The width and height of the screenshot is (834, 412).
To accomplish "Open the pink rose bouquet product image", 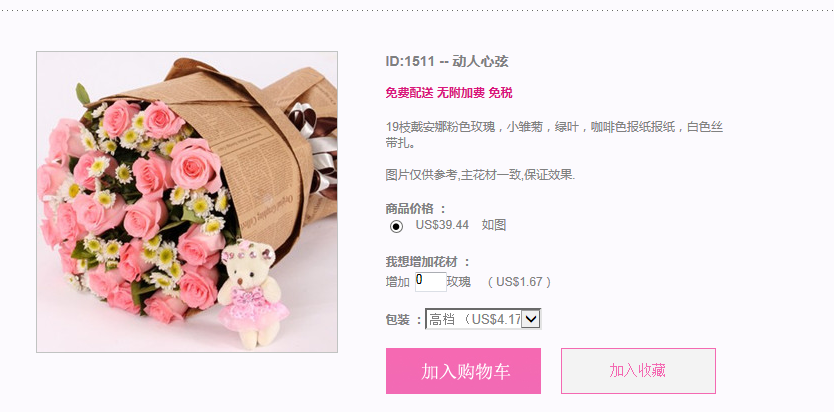I will (187, 202).
